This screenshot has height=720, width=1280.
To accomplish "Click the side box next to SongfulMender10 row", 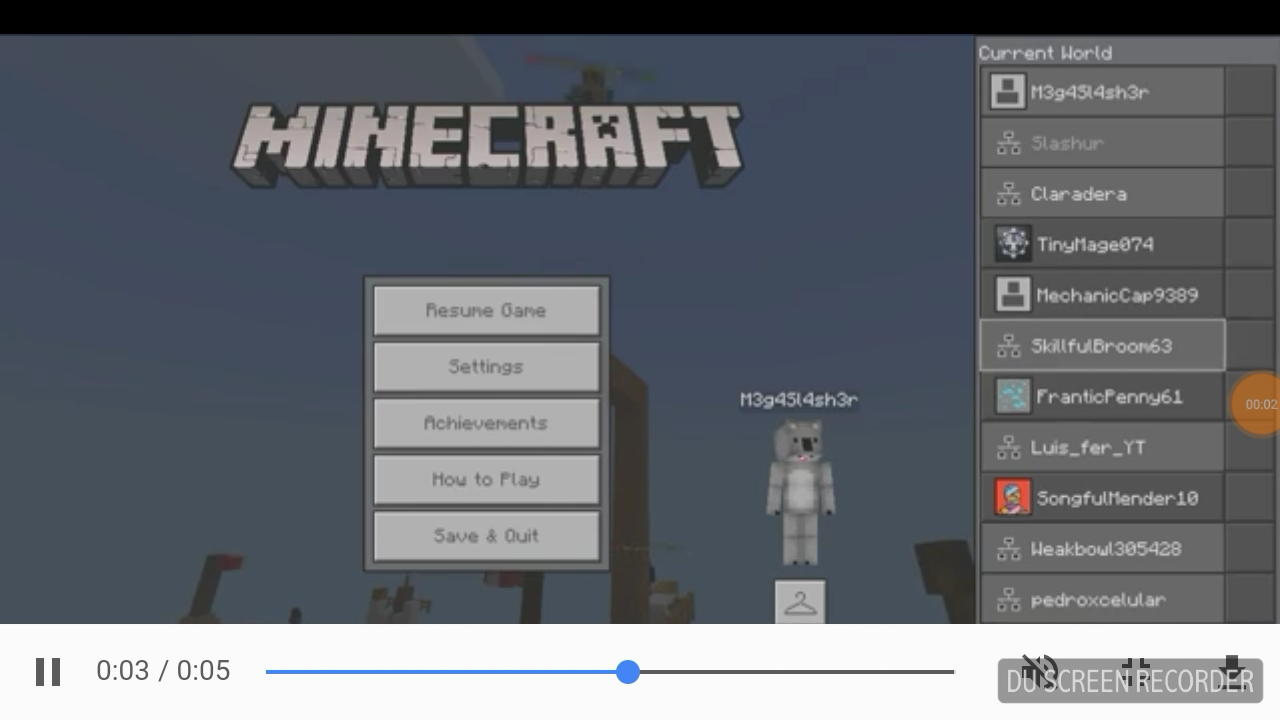I will click(x=1251, y=498).
